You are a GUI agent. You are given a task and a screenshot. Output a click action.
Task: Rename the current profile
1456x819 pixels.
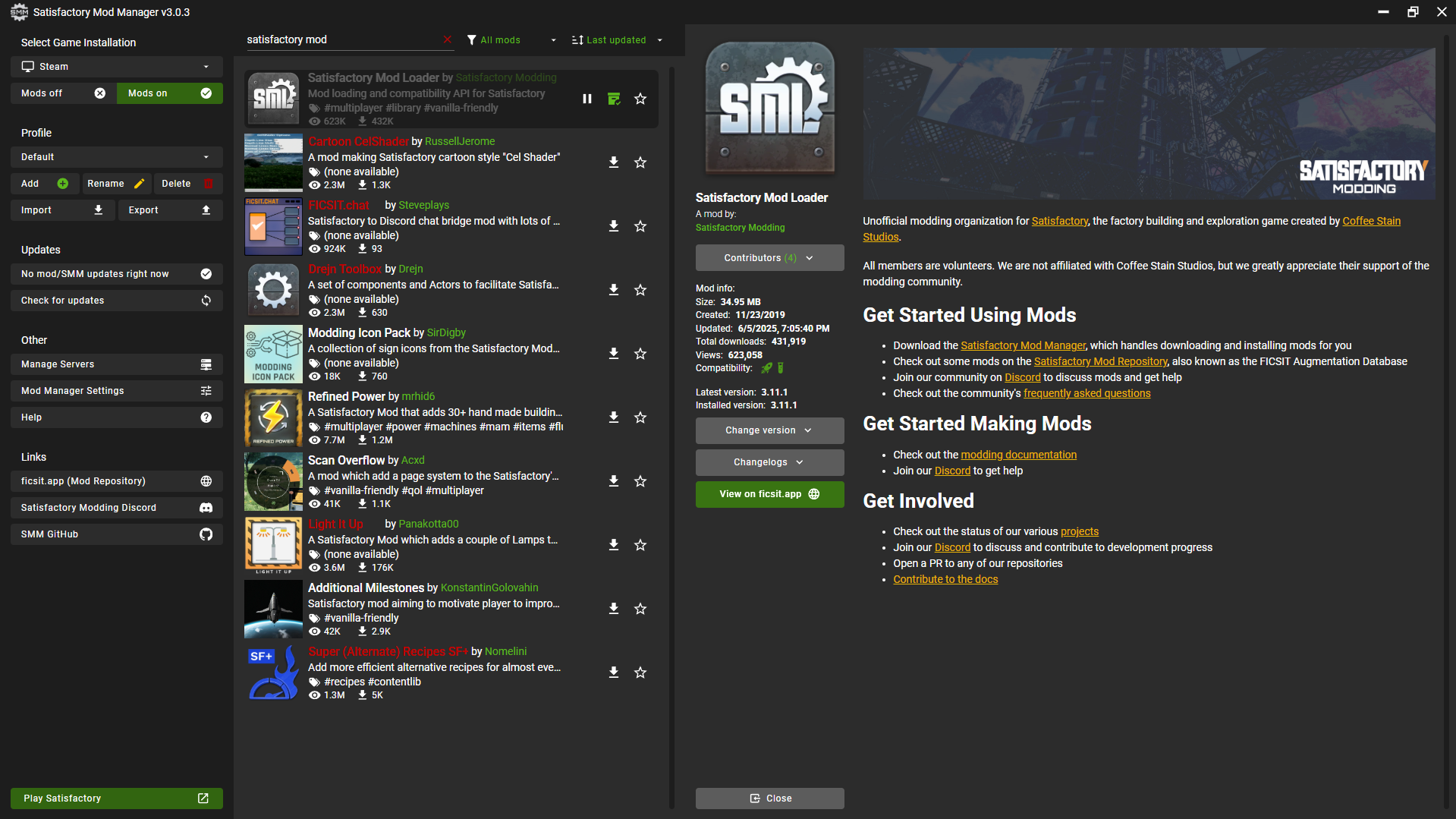(x=116, y=184)
